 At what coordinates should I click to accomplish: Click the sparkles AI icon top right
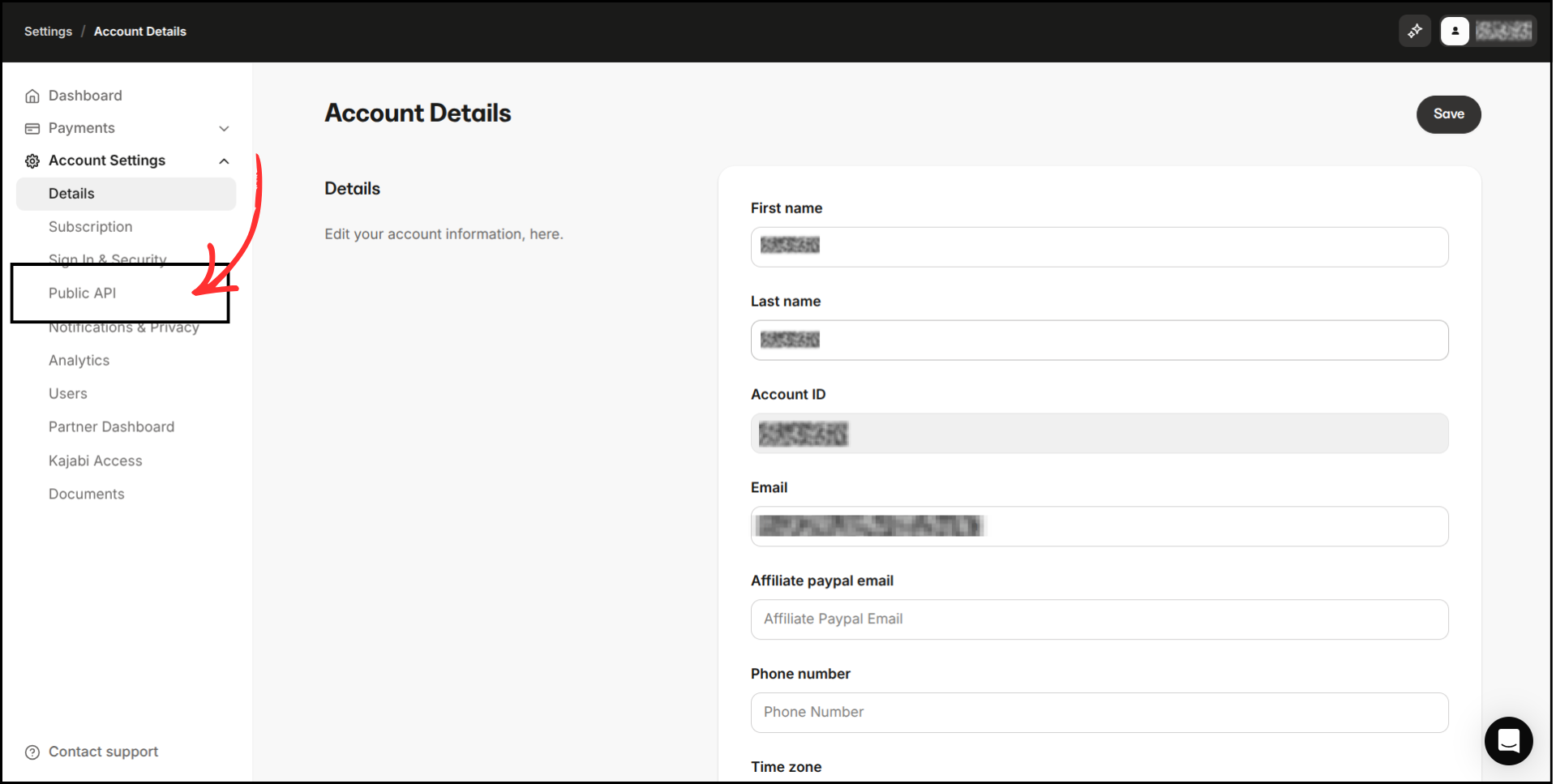[1414, 31]
